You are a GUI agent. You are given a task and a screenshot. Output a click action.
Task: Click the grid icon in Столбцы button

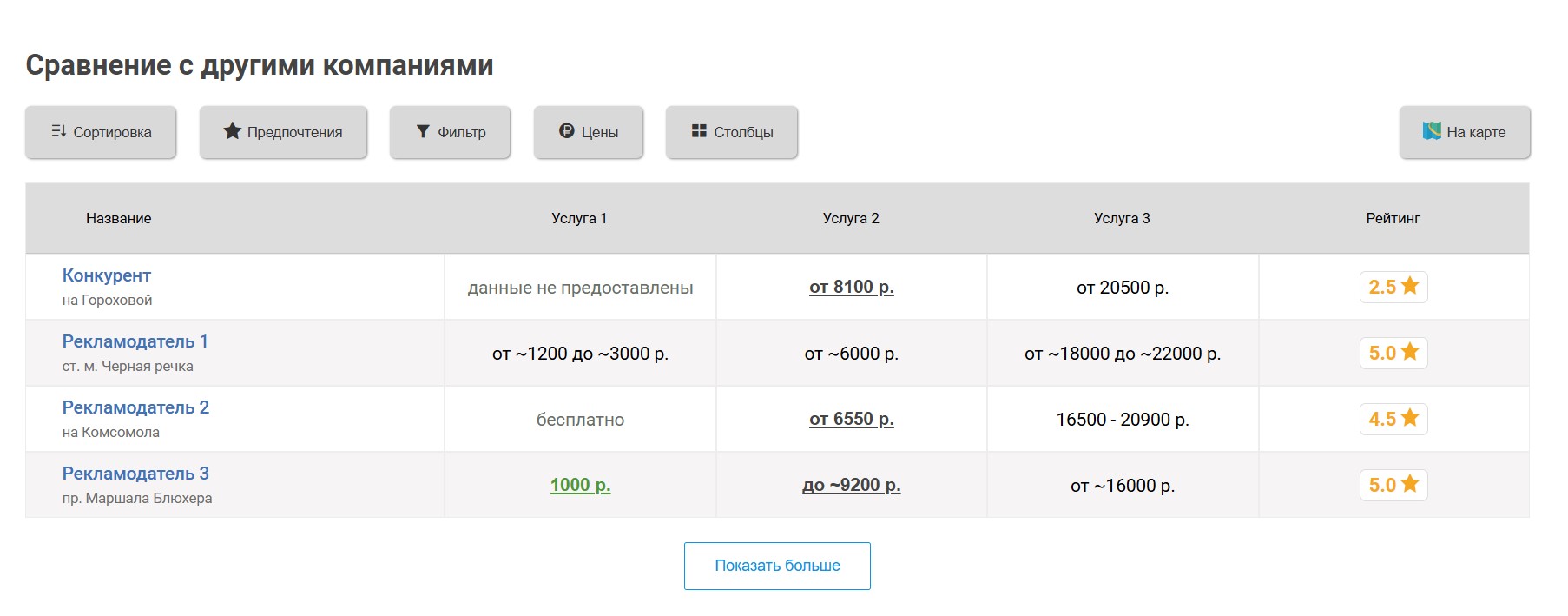tap(699, 131)
